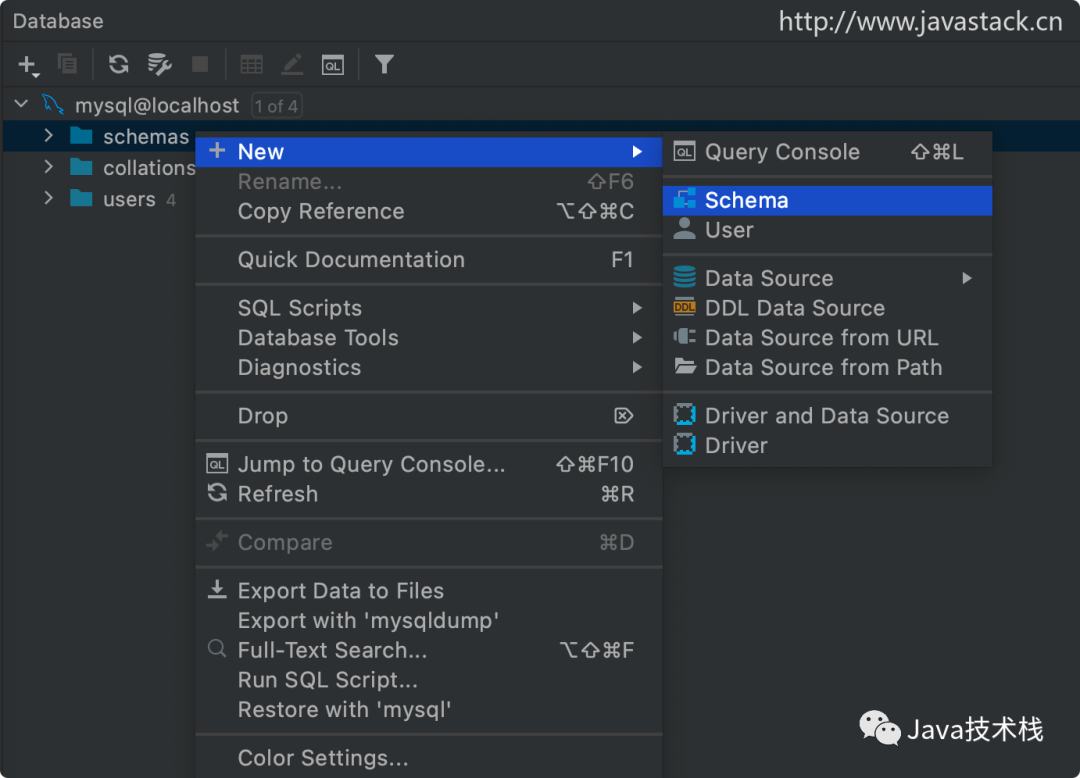The width and height of the screenshot is (1080, 778).
Task: Click the table view icon in toolbar
Action: 251,65
